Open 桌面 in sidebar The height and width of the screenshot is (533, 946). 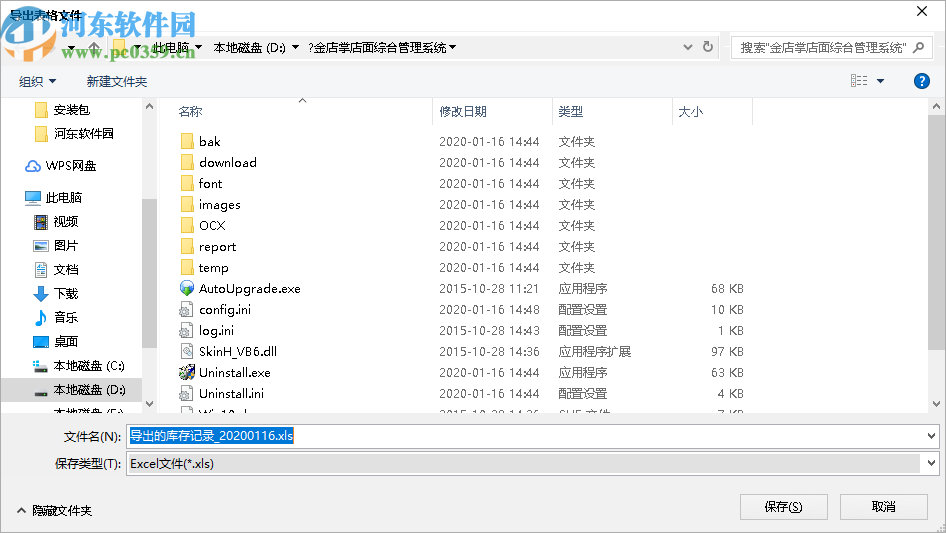pos(56,342)
